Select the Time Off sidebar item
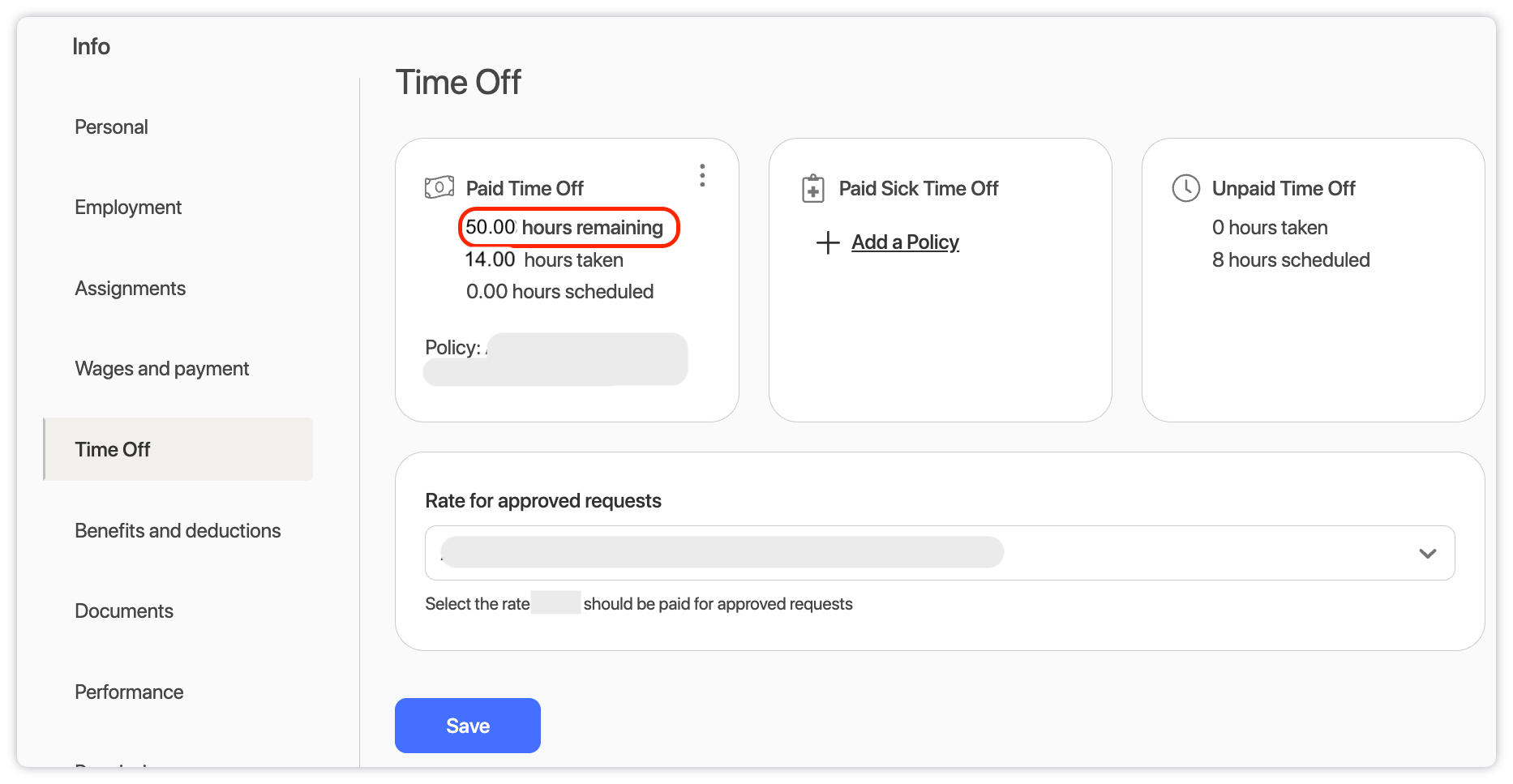 coord(113,450)
